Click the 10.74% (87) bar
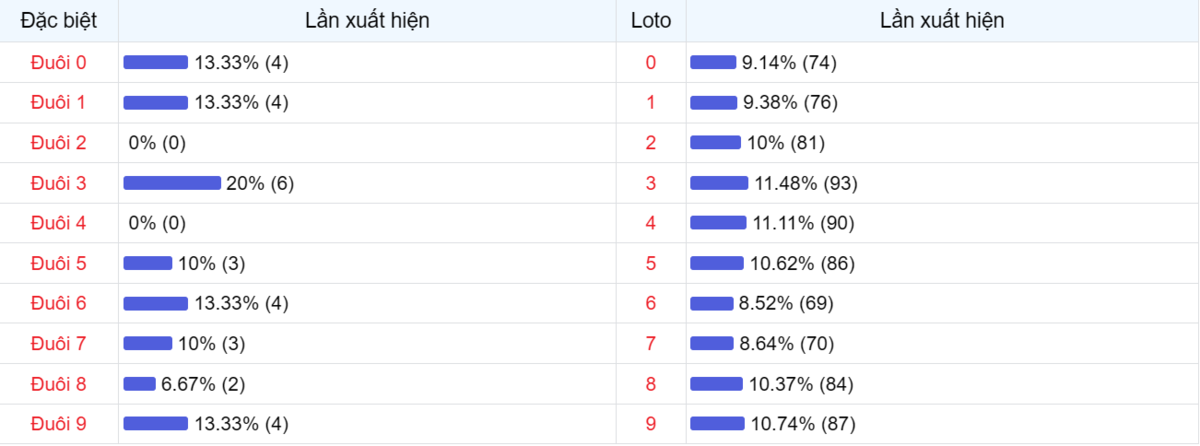1200x446 pixels. [717, 424]
